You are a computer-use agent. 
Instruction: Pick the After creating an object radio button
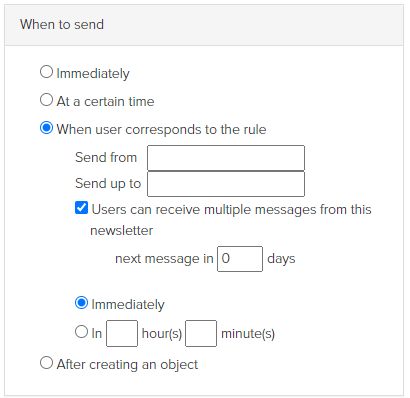(x=46, y=363)
